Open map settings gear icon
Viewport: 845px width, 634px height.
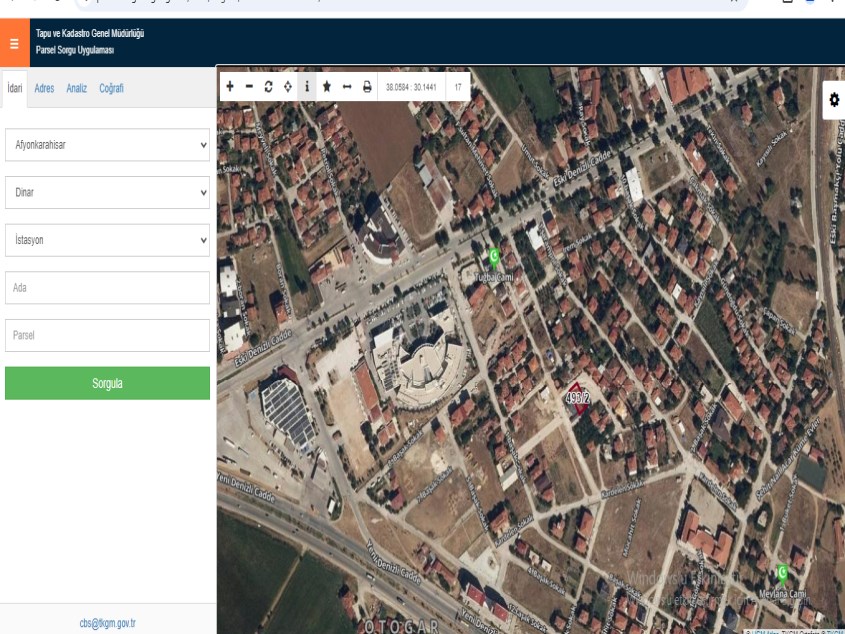click(833, 100)
